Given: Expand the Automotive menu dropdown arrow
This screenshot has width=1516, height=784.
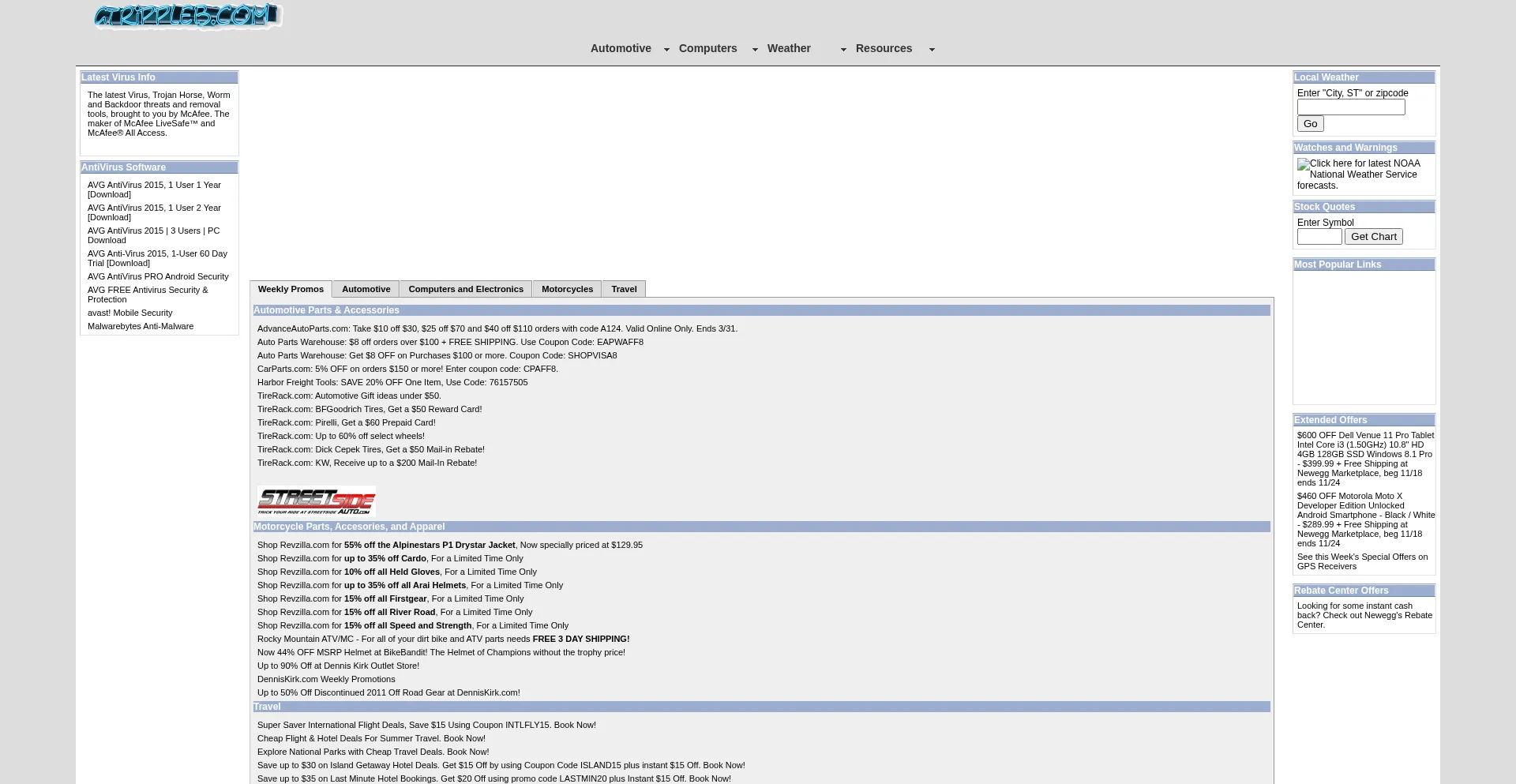Looking at the screenshot, I should tap(666, 50).
